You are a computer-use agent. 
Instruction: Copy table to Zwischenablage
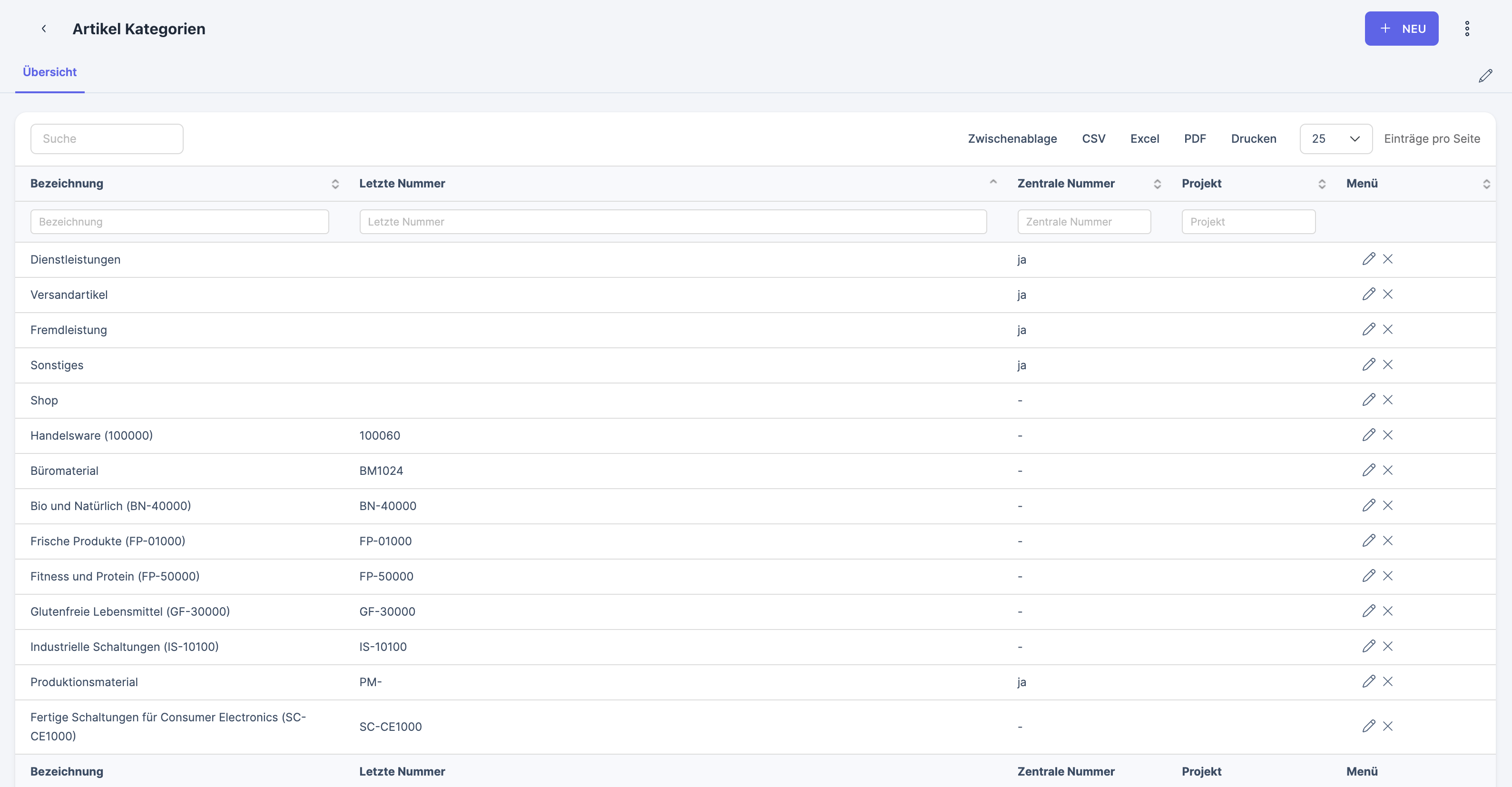pos(1012,139)
